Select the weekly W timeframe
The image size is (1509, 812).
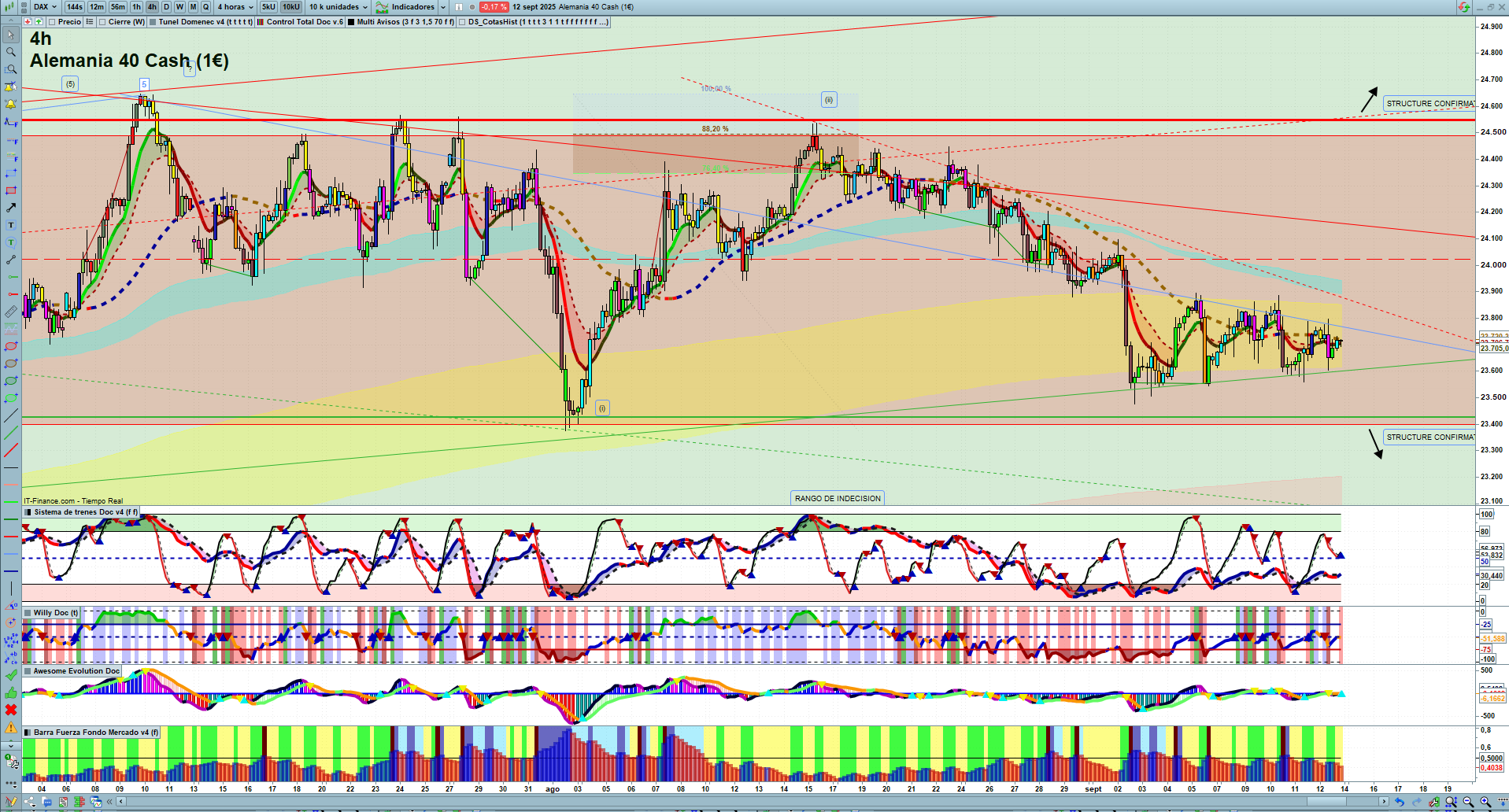click(179, 7)
